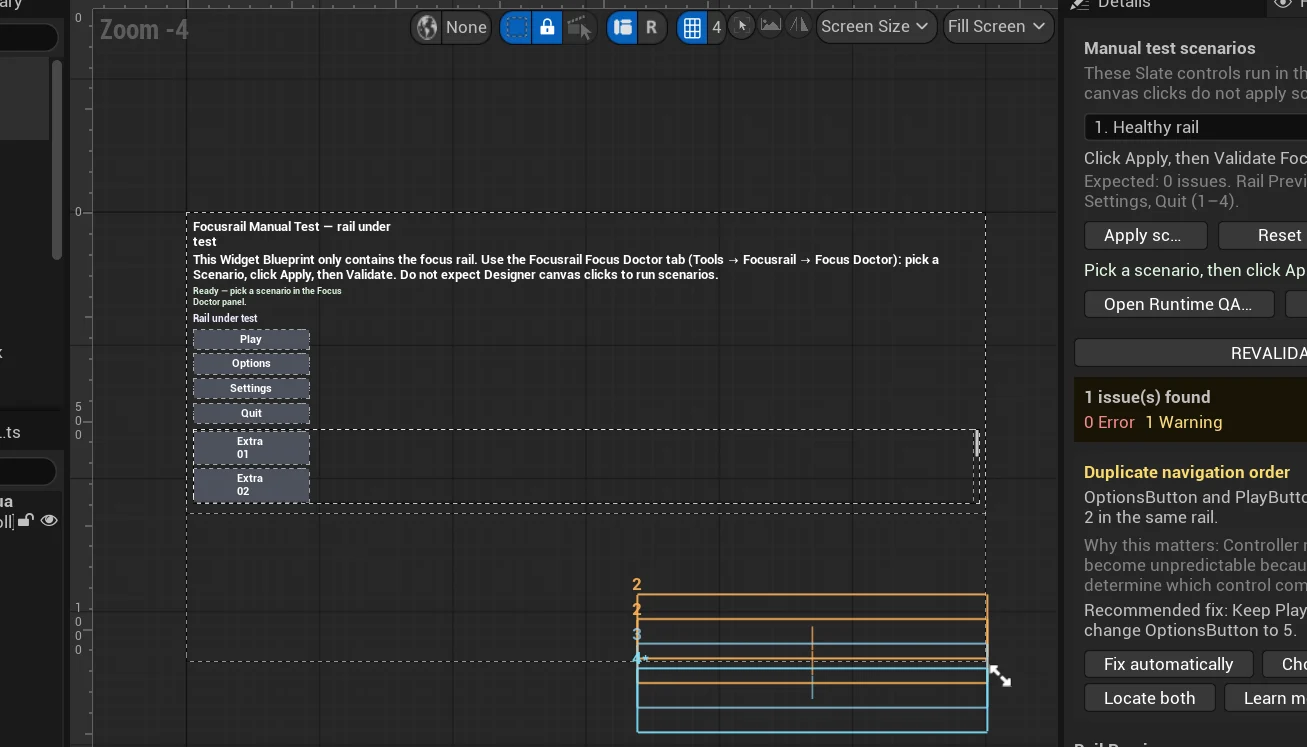Select the Extra 02 widget on canvas

coord(251,485)
